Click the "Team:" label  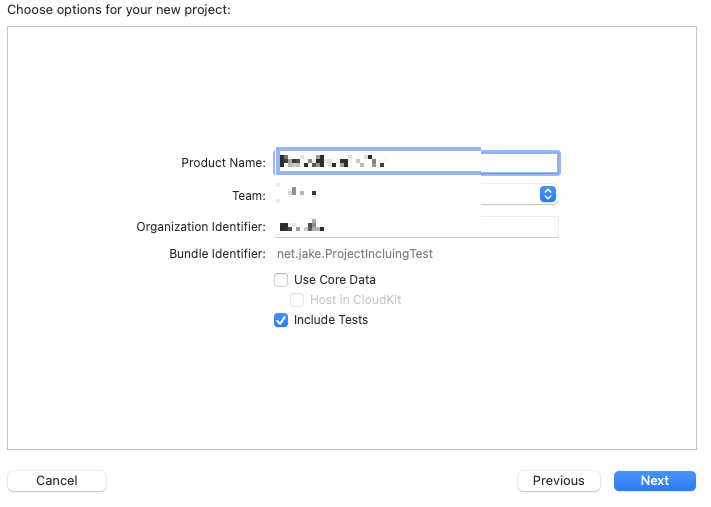coord(249,196)
